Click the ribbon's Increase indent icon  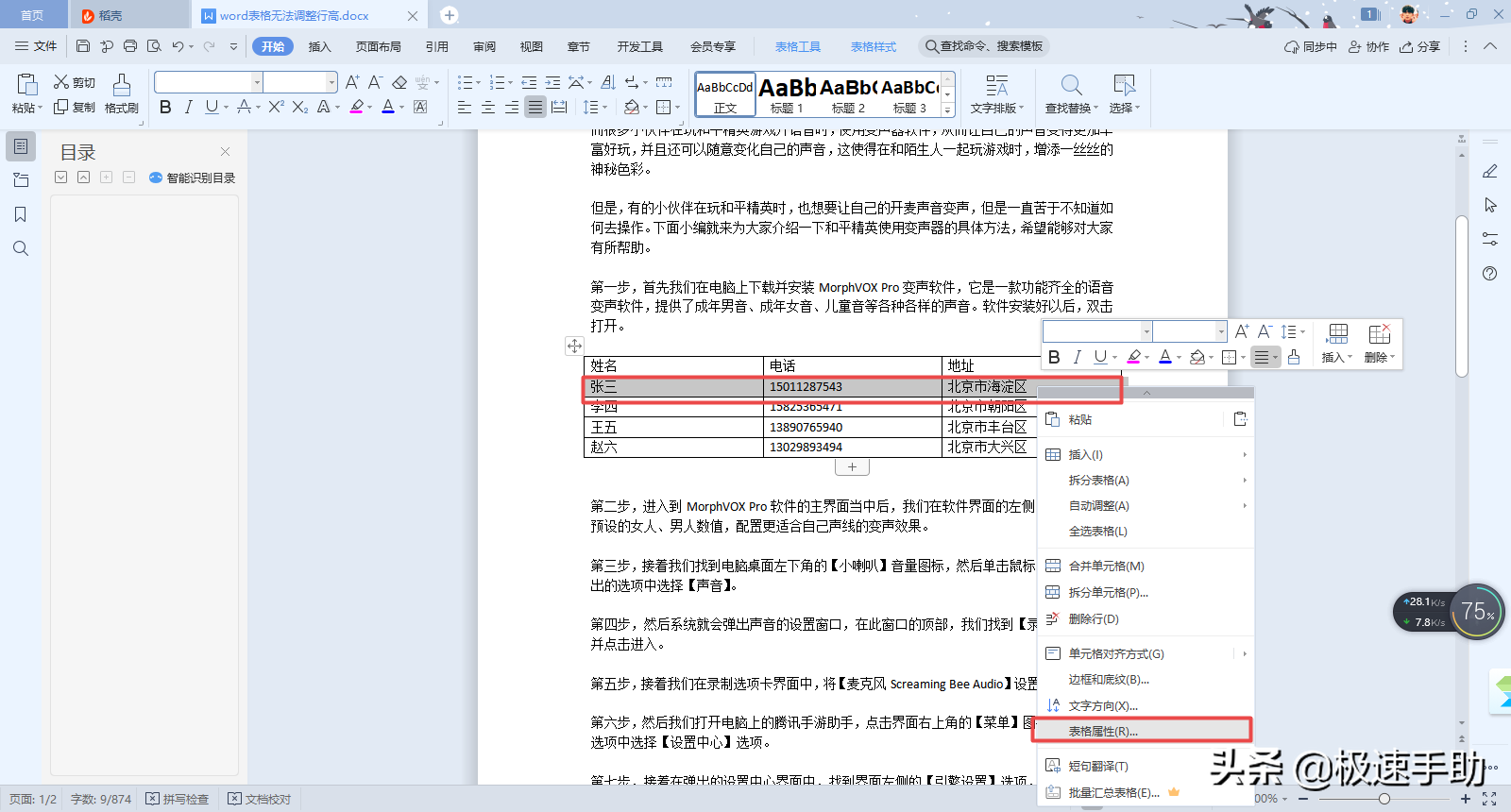coord(552,82)
